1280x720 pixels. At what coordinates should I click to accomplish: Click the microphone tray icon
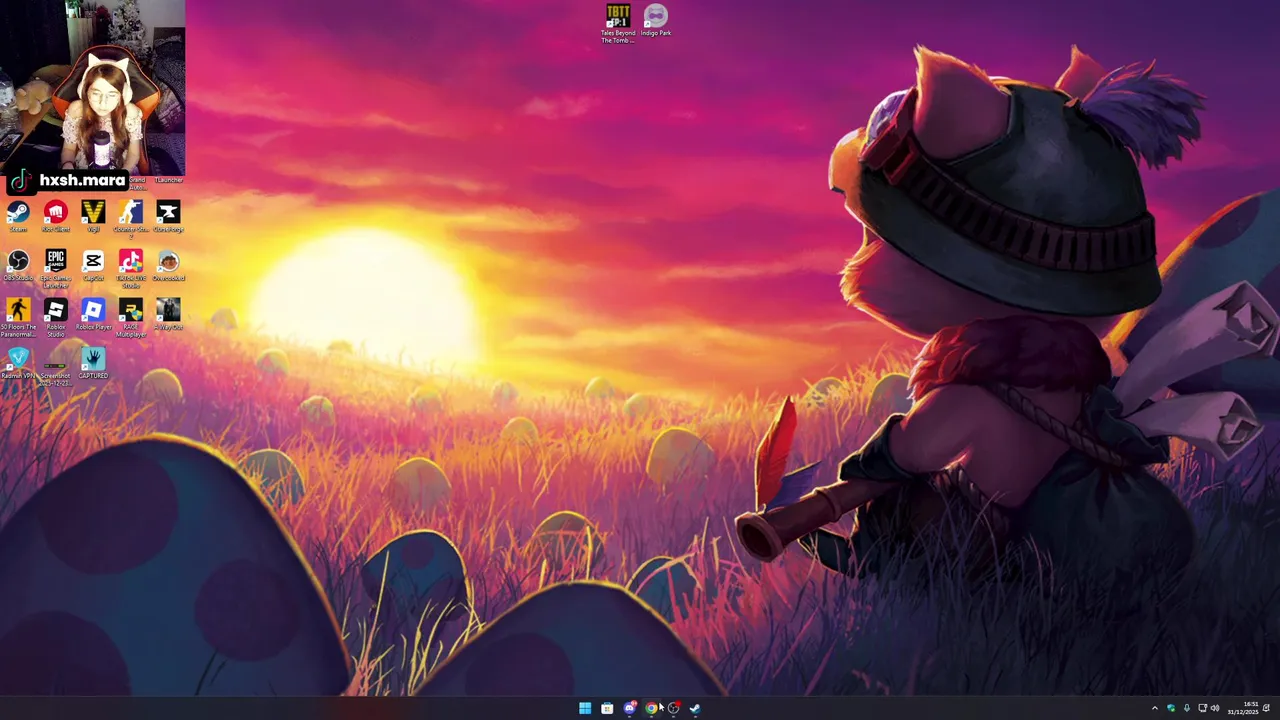[1187, 708]
